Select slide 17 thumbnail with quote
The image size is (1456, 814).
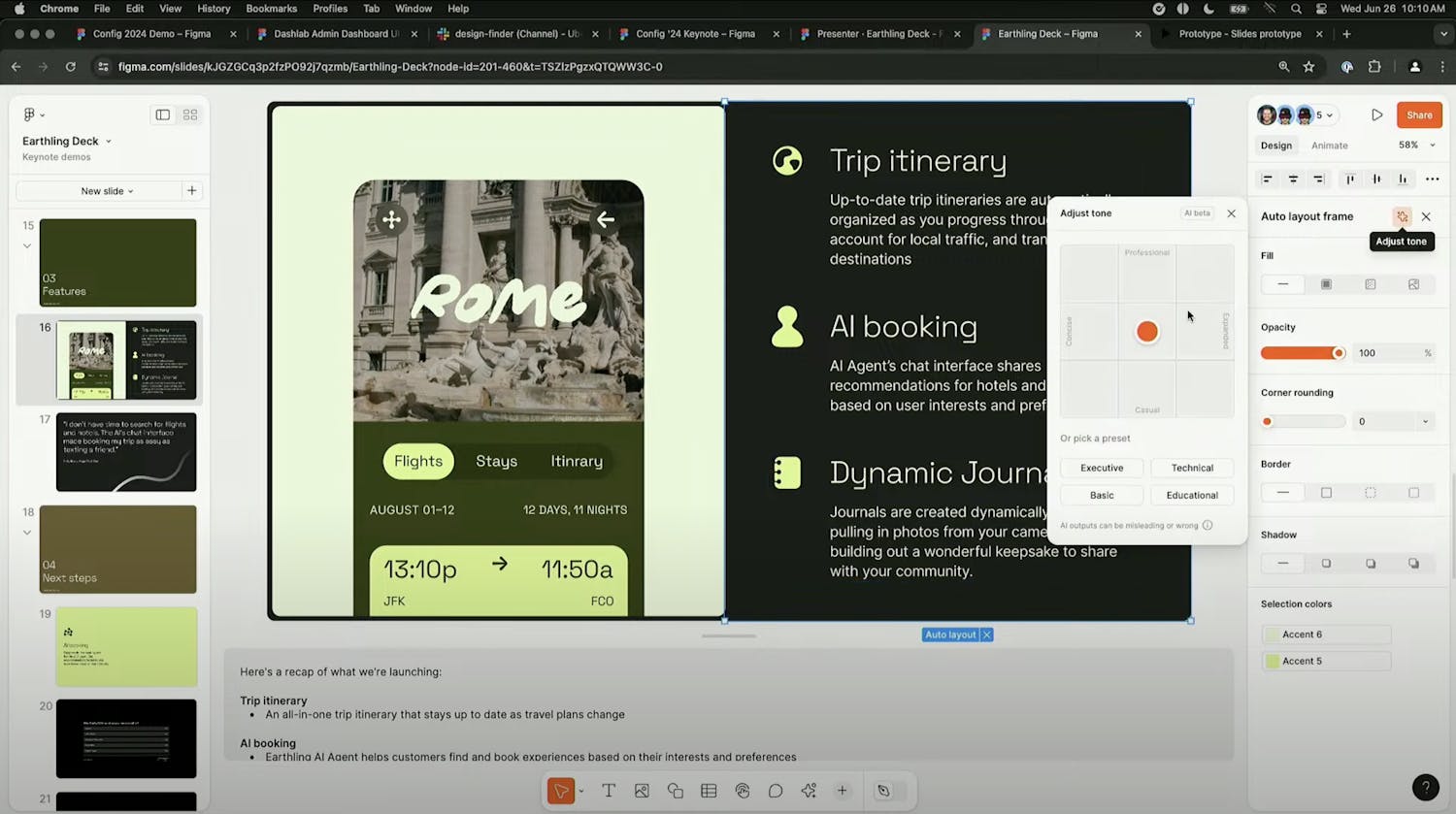(126, 452)
